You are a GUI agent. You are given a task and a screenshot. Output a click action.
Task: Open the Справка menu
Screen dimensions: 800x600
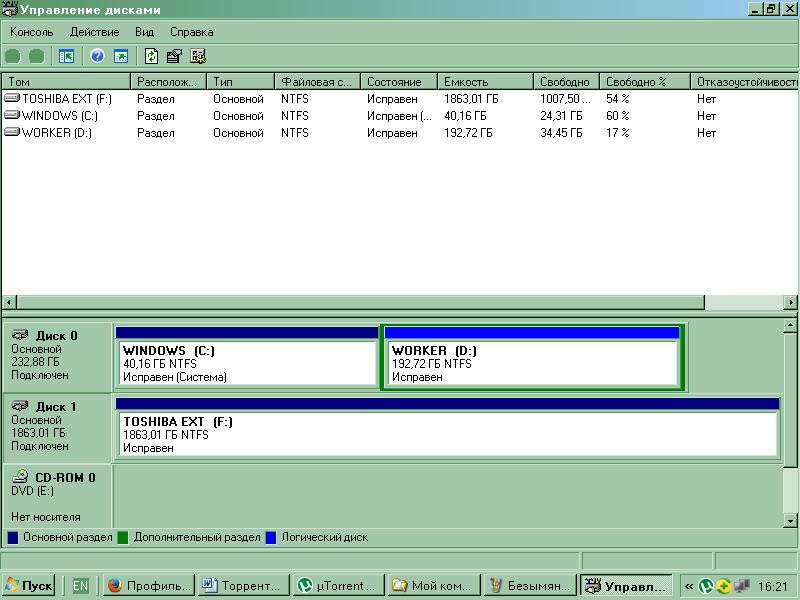pos(191,32)
